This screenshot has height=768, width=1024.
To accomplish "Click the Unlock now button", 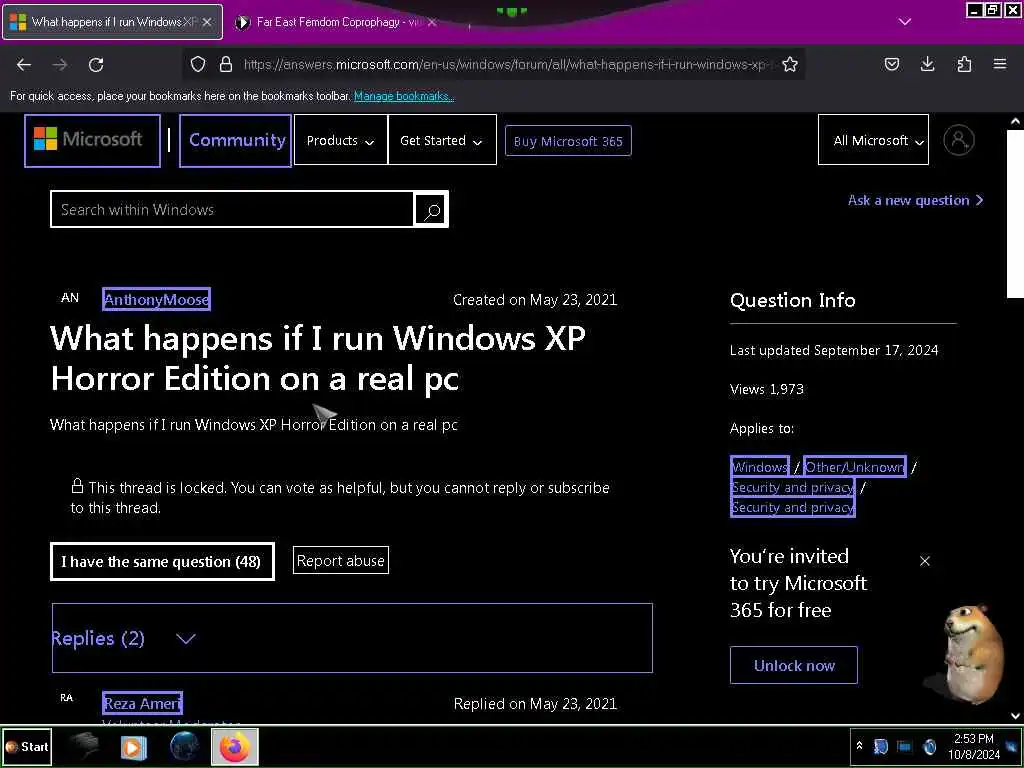I will point(793,665).
